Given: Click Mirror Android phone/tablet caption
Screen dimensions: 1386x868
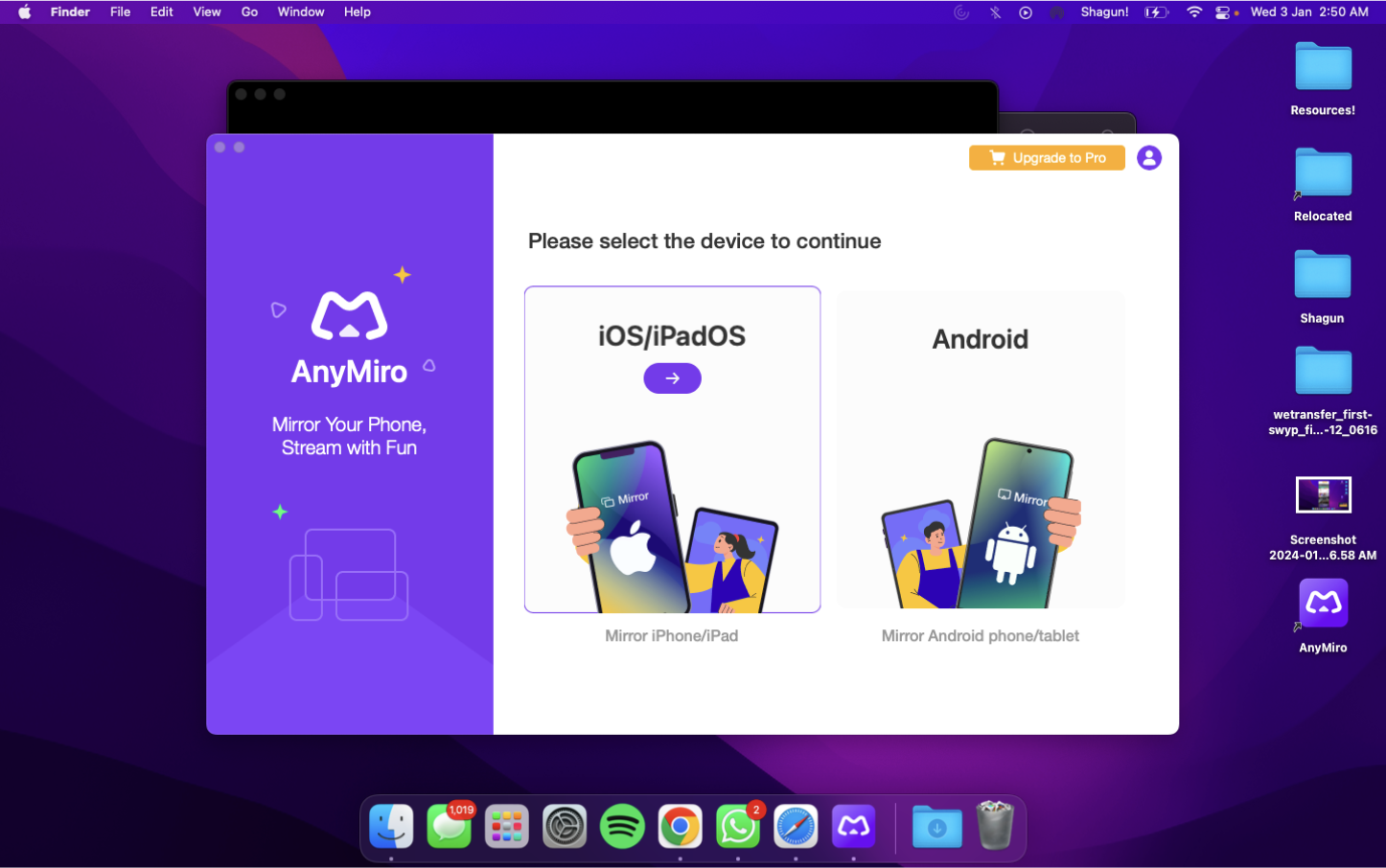Looking at the screenshot, I should [981, 636].
